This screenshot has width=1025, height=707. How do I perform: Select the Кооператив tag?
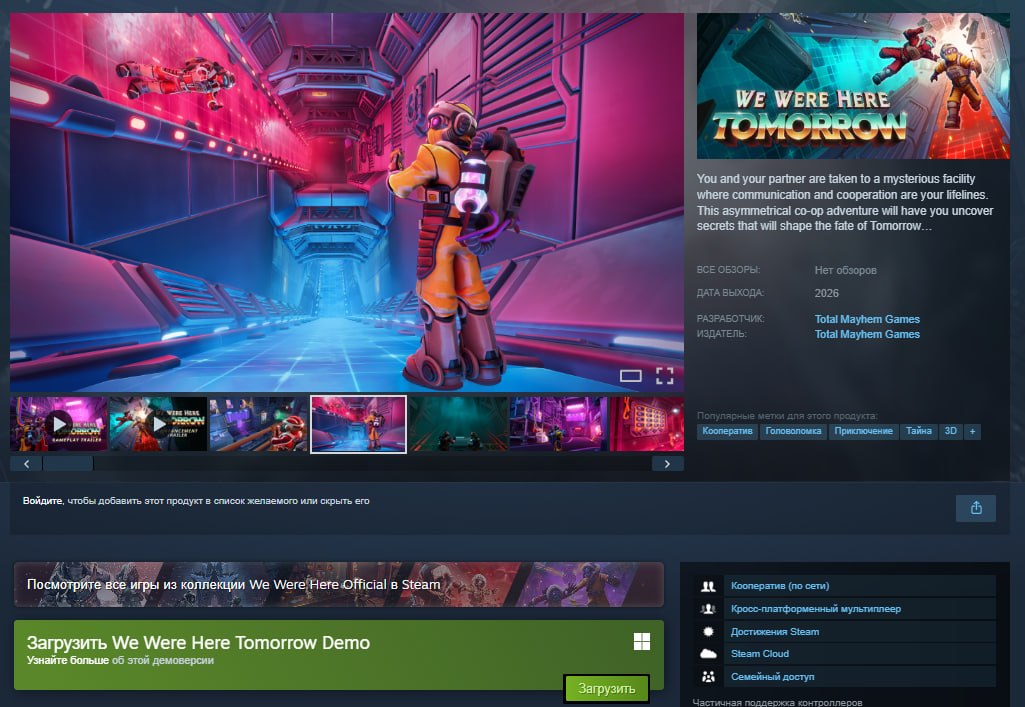point(727,432)
